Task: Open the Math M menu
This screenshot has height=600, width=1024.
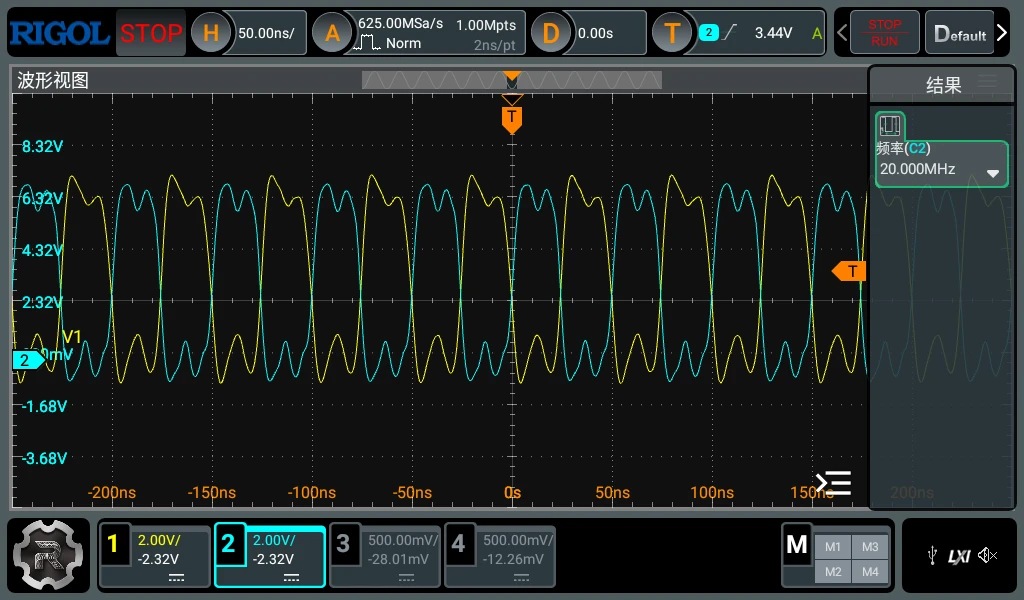Action: tap(797, 544)
